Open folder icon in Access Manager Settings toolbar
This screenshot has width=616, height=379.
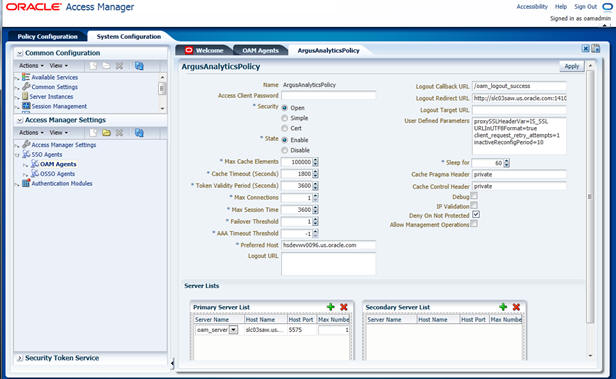click(106, 133)
